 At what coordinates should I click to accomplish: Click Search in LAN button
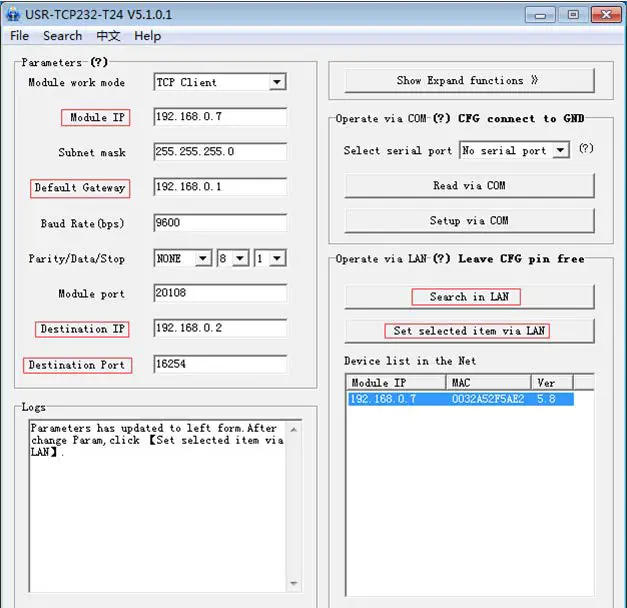469,297
